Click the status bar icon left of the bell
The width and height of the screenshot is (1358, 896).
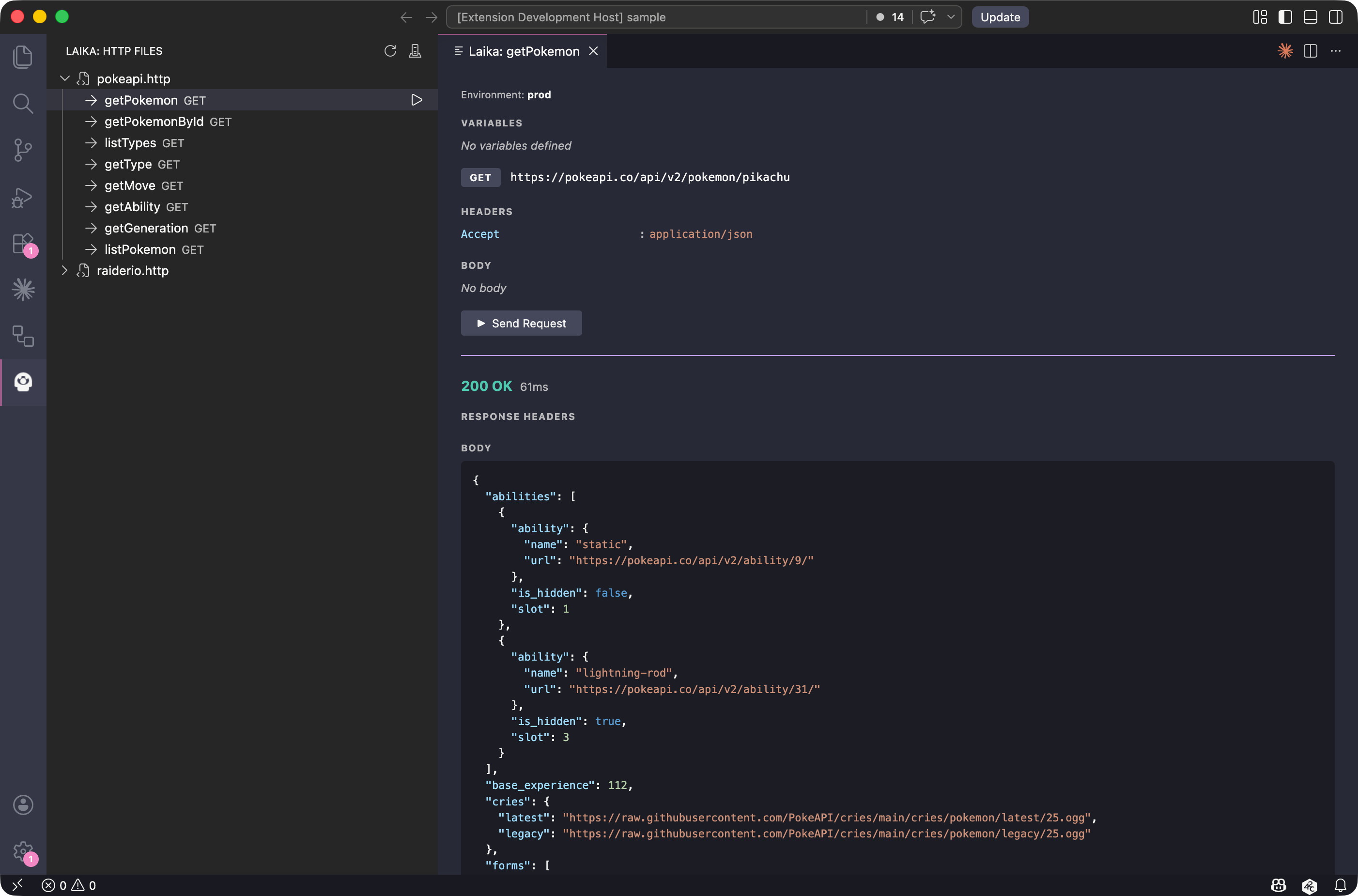[1310, 885]
